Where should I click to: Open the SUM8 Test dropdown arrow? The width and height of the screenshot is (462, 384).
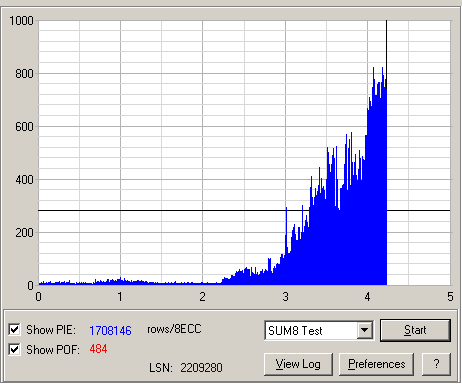click(x=365, y=330)
